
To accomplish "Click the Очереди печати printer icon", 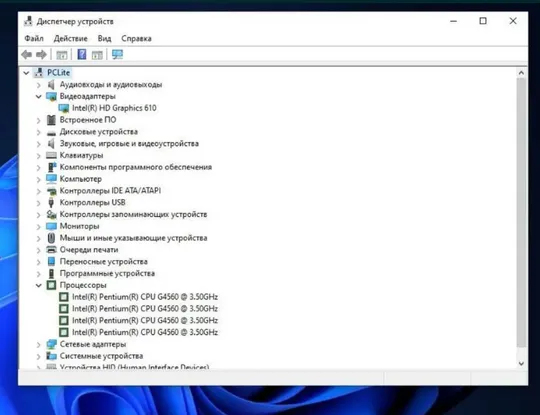I will [x=51, y=250].
